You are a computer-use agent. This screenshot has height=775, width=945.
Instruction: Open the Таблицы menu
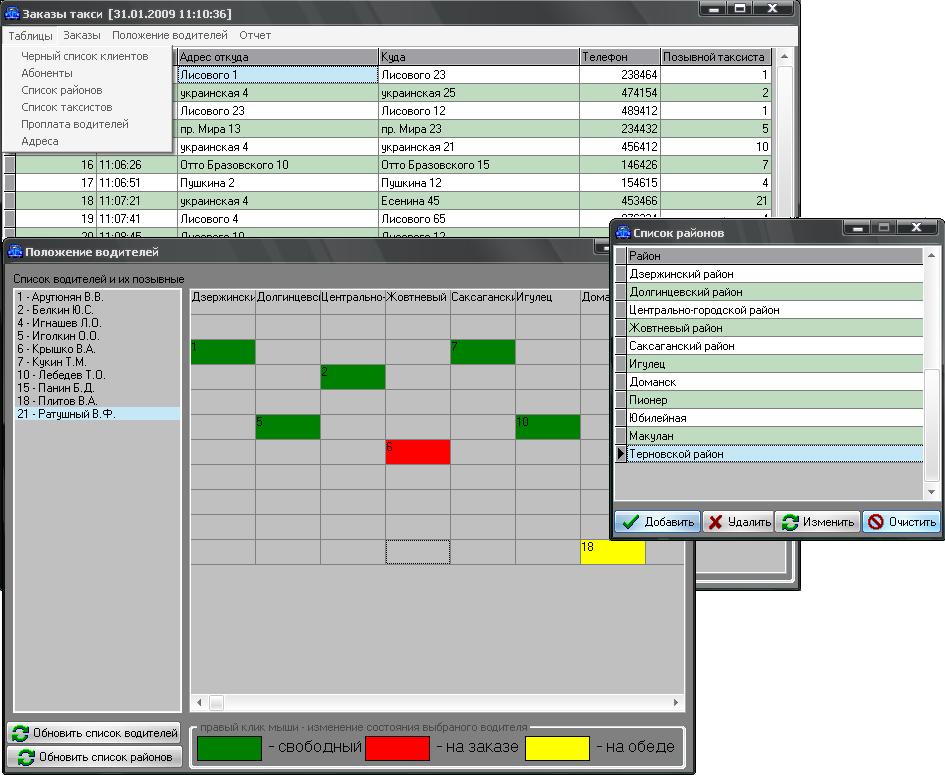pos(30,36)
